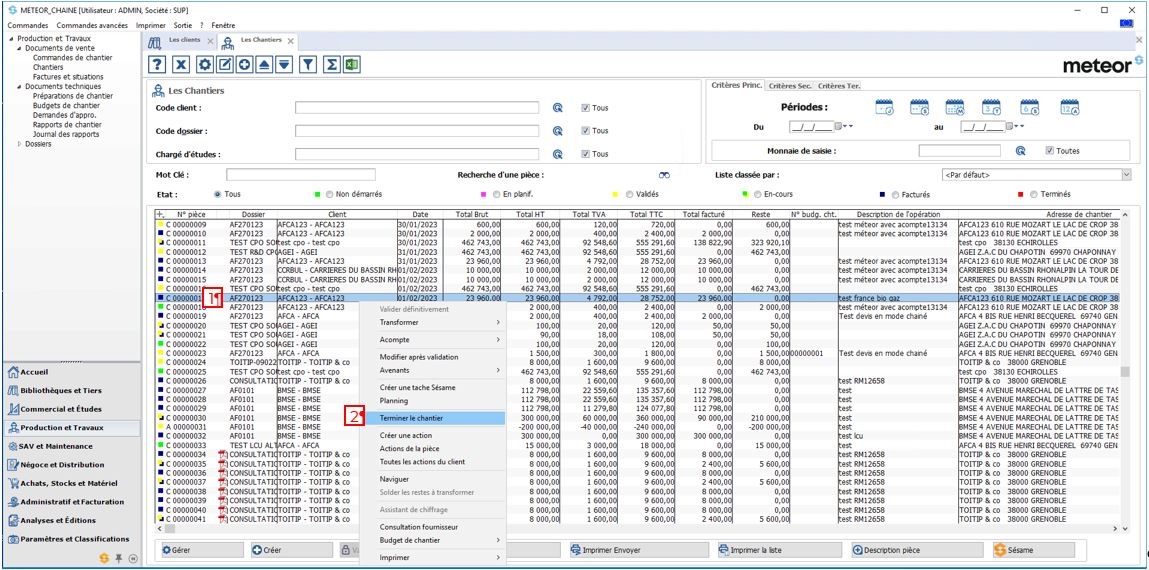Viewport: 1149px width, 570px height.
Task: Uncheck Tous checkbox for Chargé d'études
Action: [x=585, y=155]
